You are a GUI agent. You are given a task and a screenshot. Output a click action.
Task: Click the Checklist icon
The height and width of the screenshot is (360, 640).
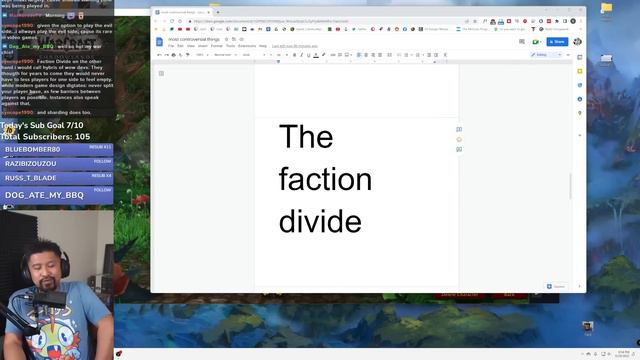[x=399, y=55]
